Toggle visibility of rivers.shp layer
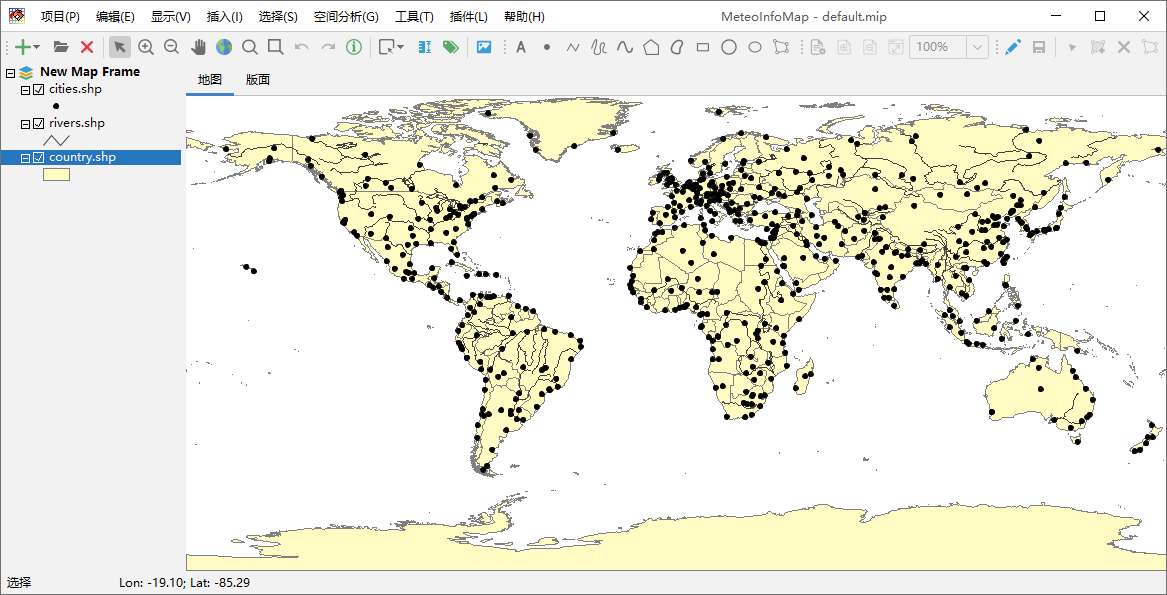The height and width of the screenshot is (595, 1167). tap(39, 124)
